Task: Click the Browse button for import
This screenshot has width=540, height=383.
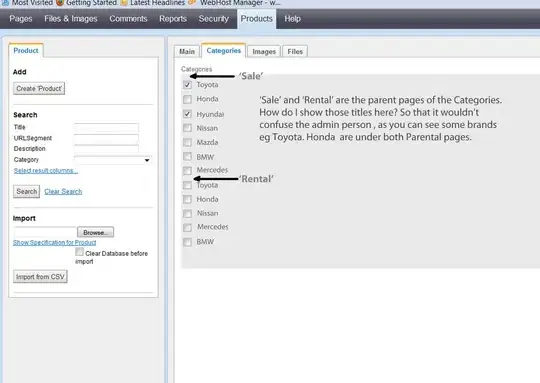Action: 95,232
